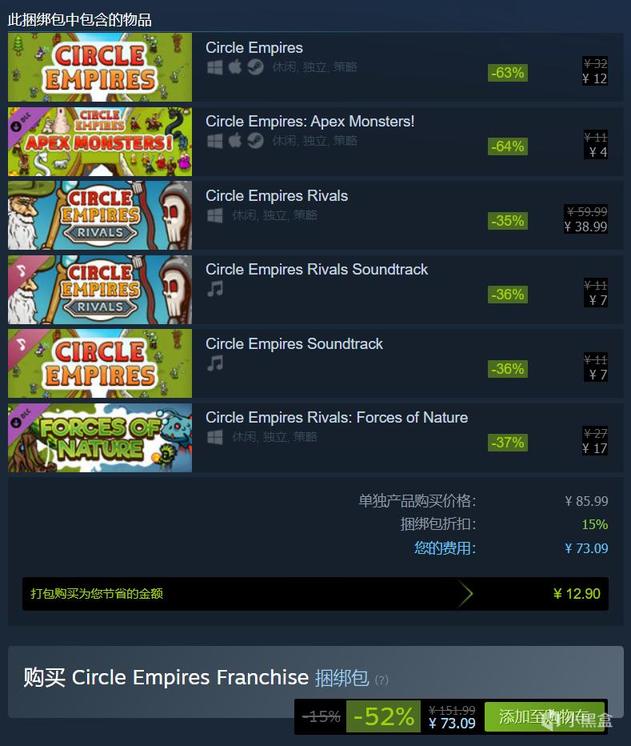Click music note icon under Rivals Soundtrack

(x=215, y=289)
